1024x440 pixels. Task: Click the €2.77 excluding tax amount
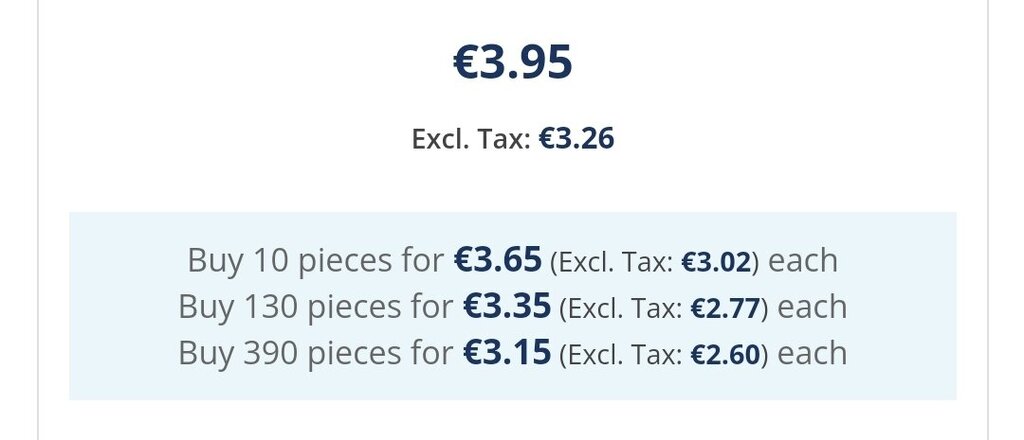click(725, 309)
